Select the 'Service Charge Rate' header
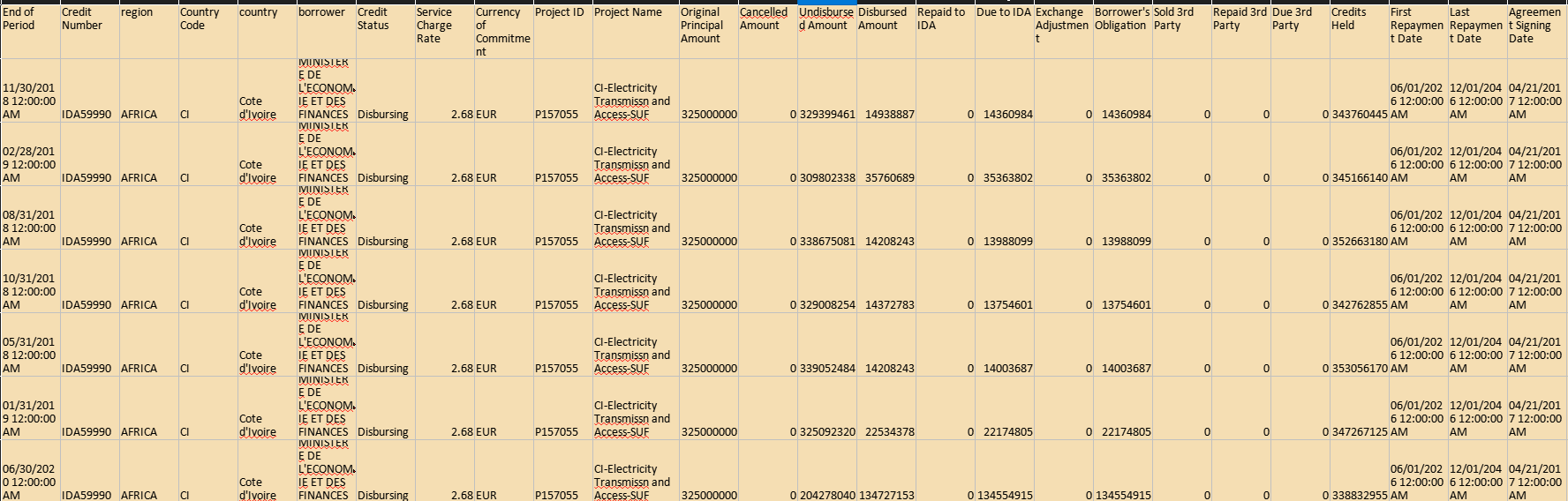 (x=444, y=32)
